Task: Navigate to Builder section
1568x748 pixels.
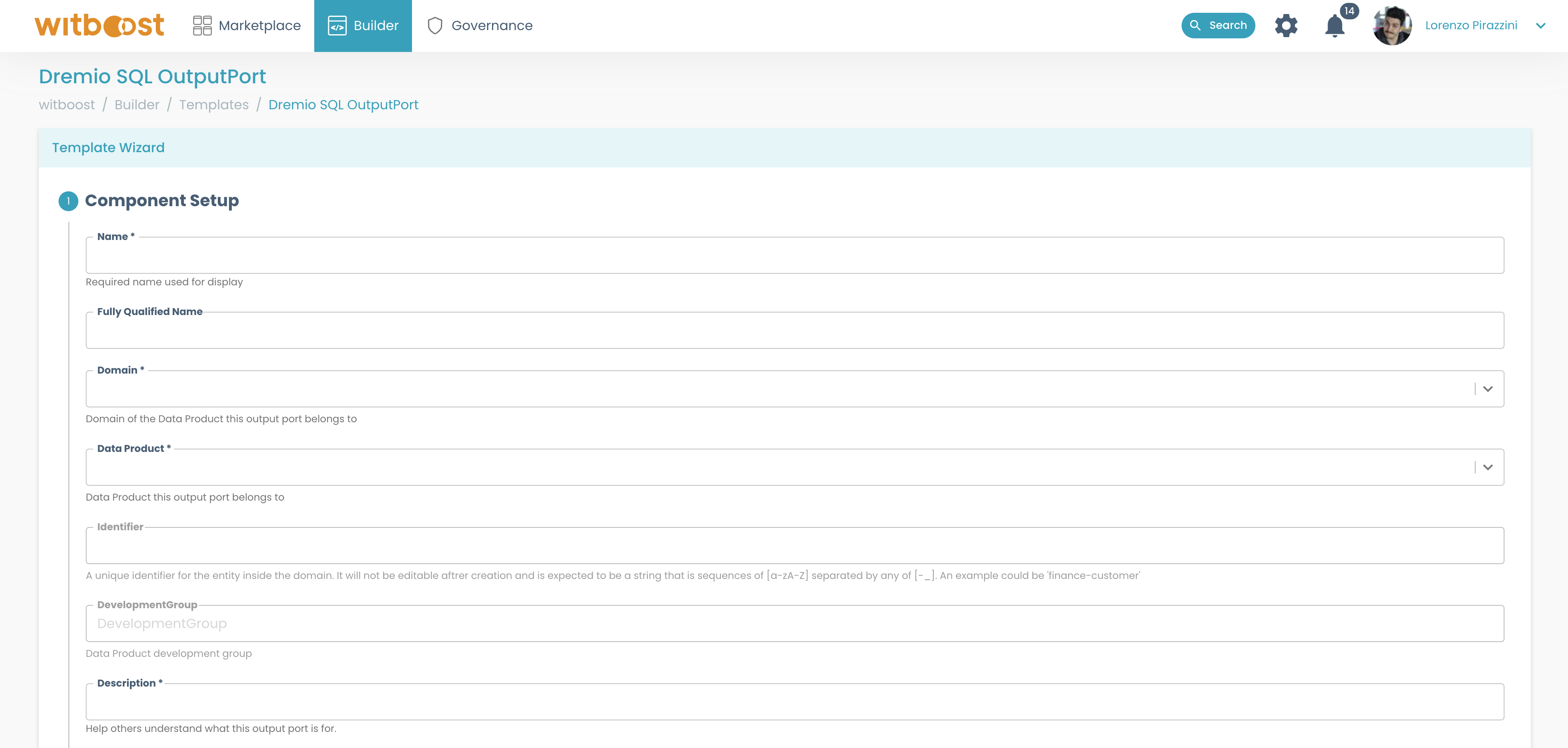Action: 362,25
